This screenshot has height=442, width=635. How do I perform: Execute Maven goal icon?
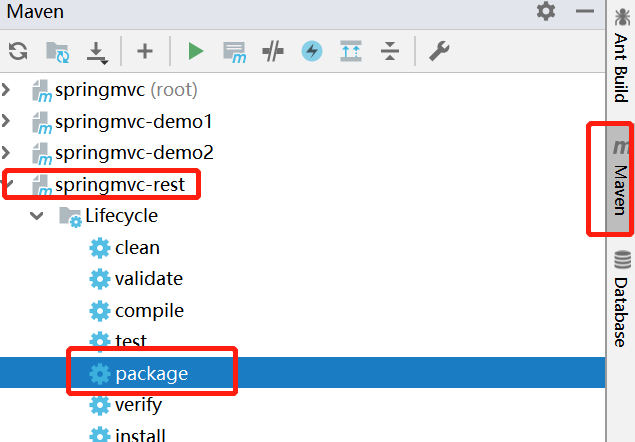point(234,52)
